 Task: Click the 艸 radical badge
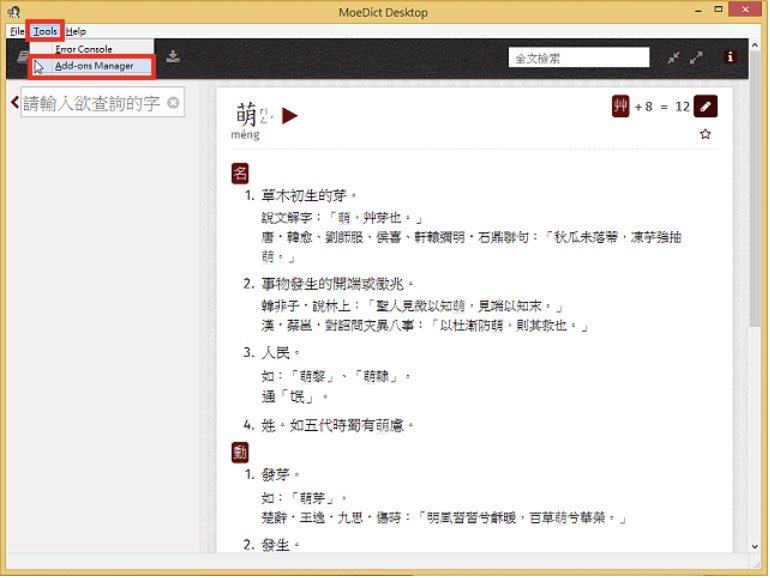[x=620, y=106]
